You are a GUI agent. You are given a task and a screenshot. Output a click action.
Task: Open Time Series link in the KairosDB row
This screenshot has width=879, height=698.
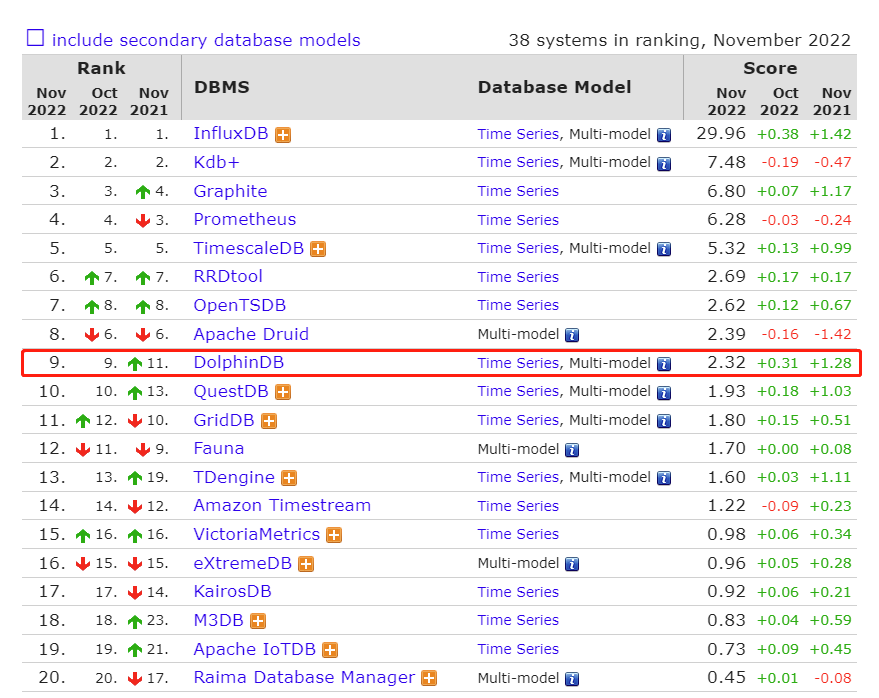(x=519, y=592)
